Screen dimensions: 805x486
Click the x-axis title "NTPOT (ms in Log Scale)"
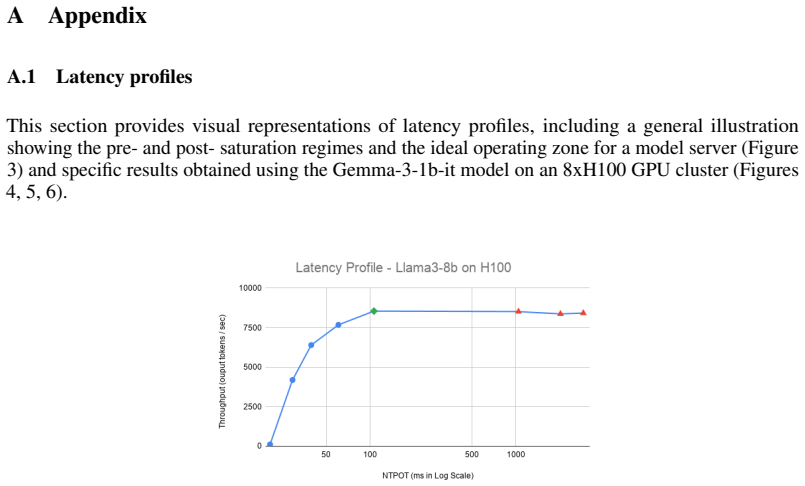tap(428, 476)
